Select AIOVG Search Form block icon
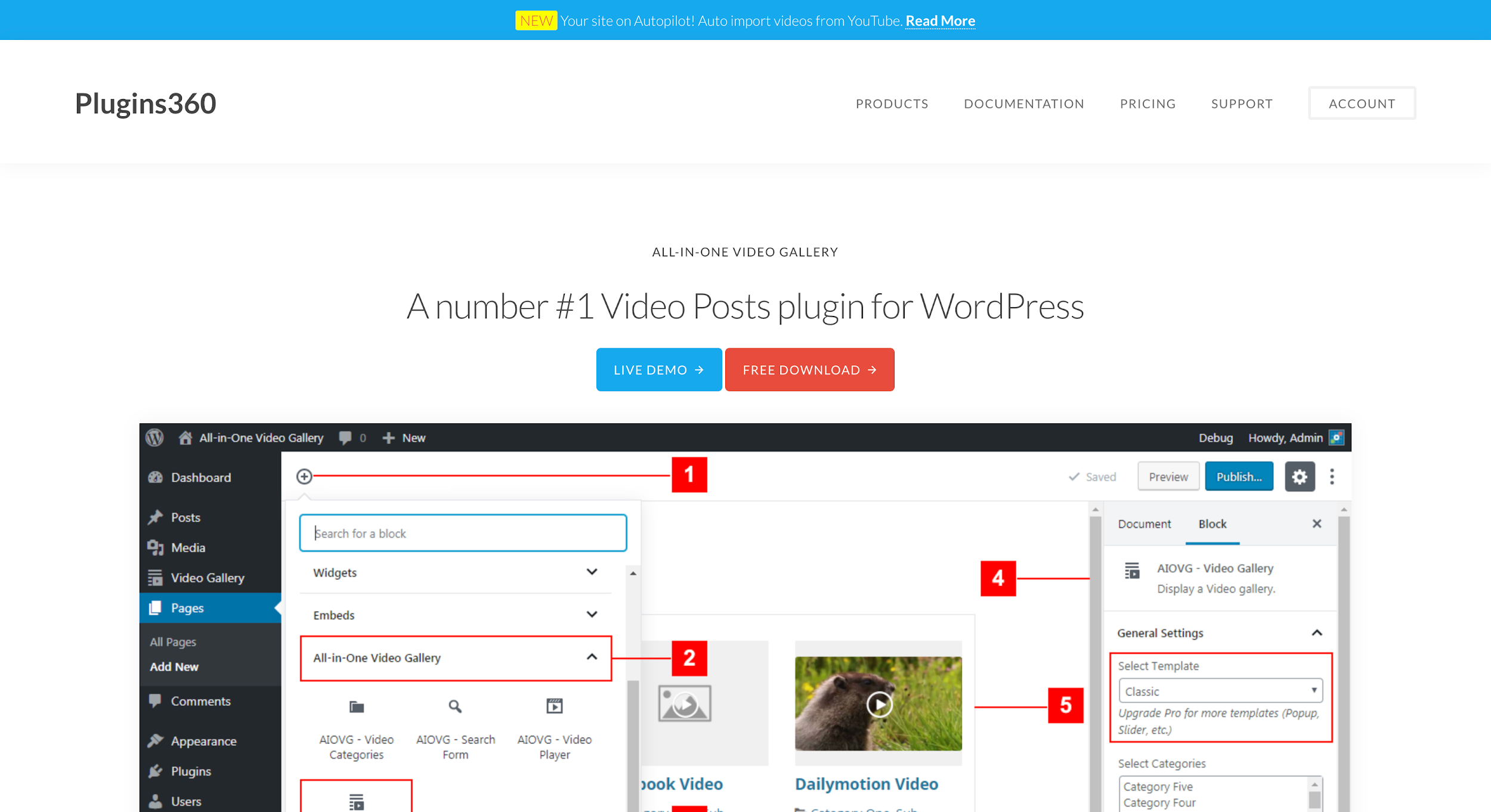This screenshot has height=812, width=1491. pyautogui.click(x=455, y=707)
